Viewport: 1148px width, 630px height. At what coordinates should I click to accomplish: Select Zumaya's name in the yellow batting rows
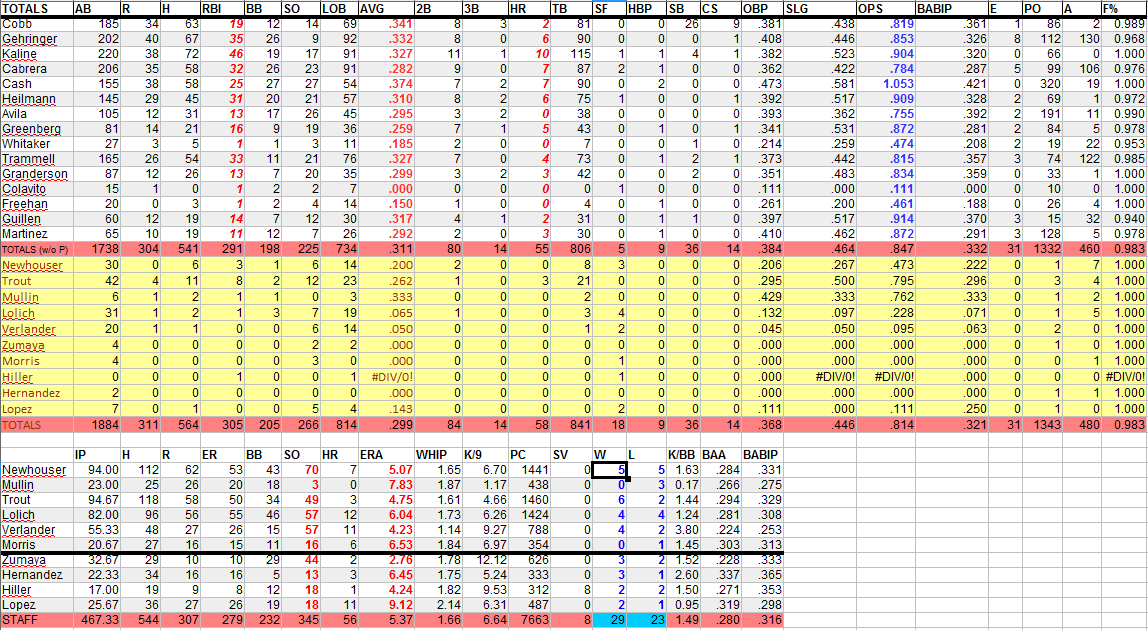point(37,346)
